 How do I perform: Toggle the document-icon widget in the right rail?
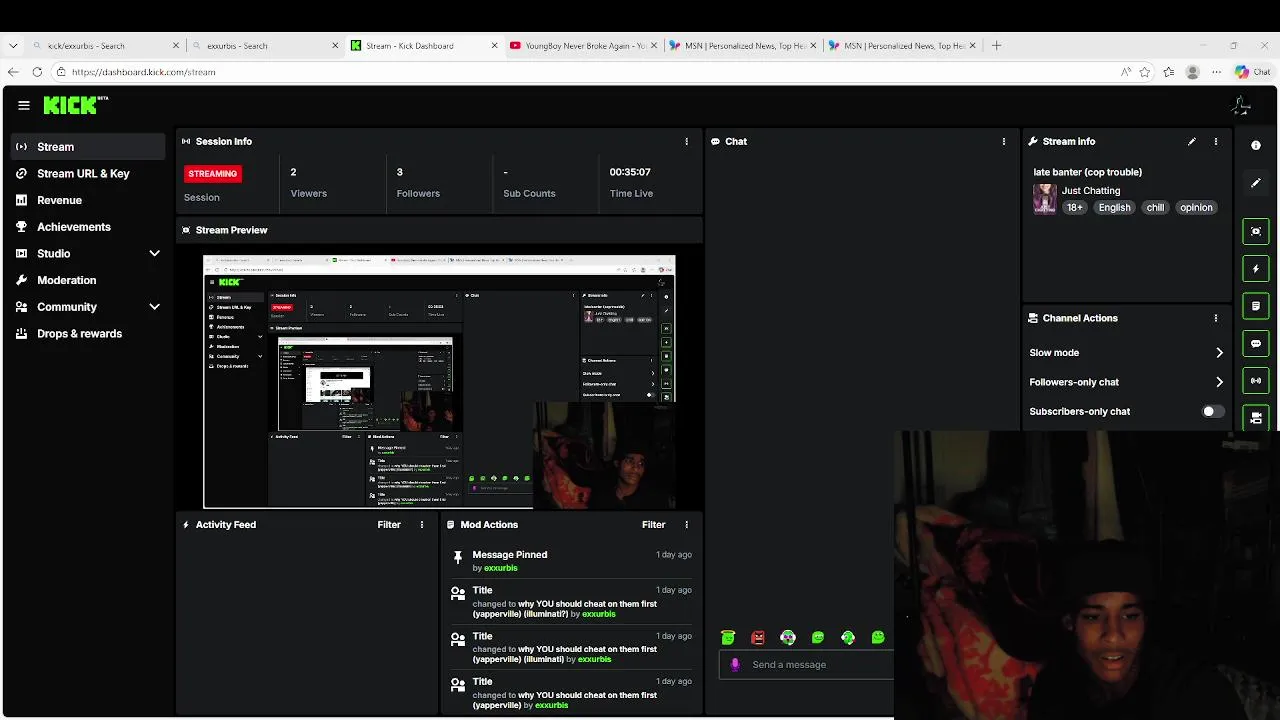tap(1256, 306)
